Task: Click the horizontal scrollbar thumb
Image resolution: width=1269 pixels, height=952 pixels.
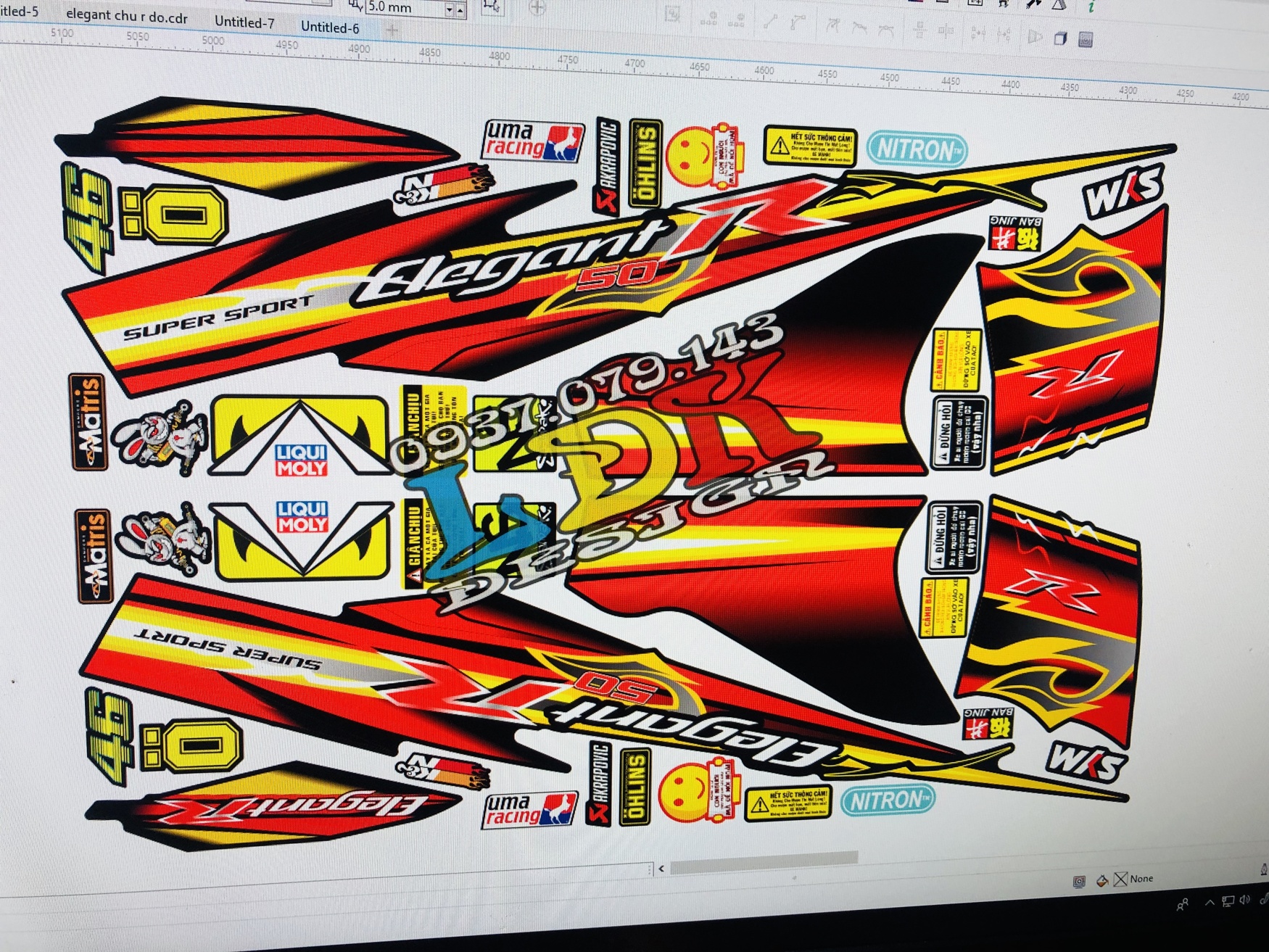Action: [764, 863]
